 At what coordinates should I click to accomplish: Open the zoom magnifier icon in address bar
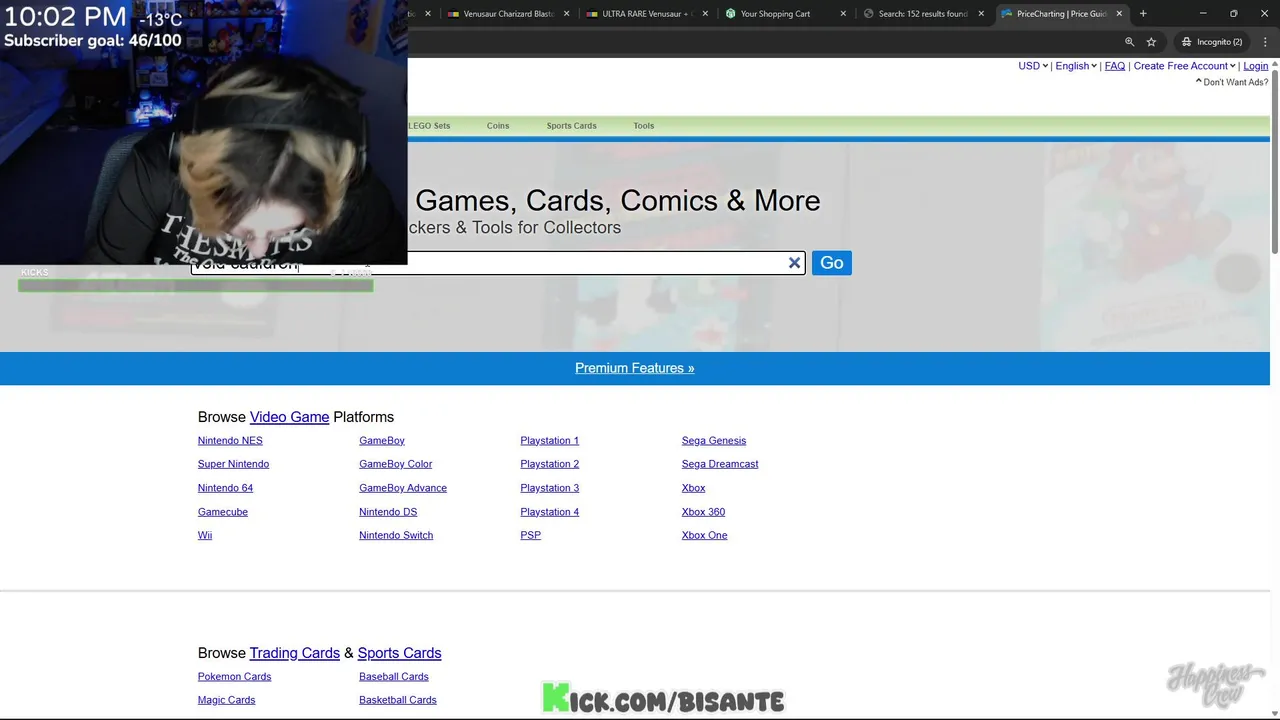click(1129, 42)
